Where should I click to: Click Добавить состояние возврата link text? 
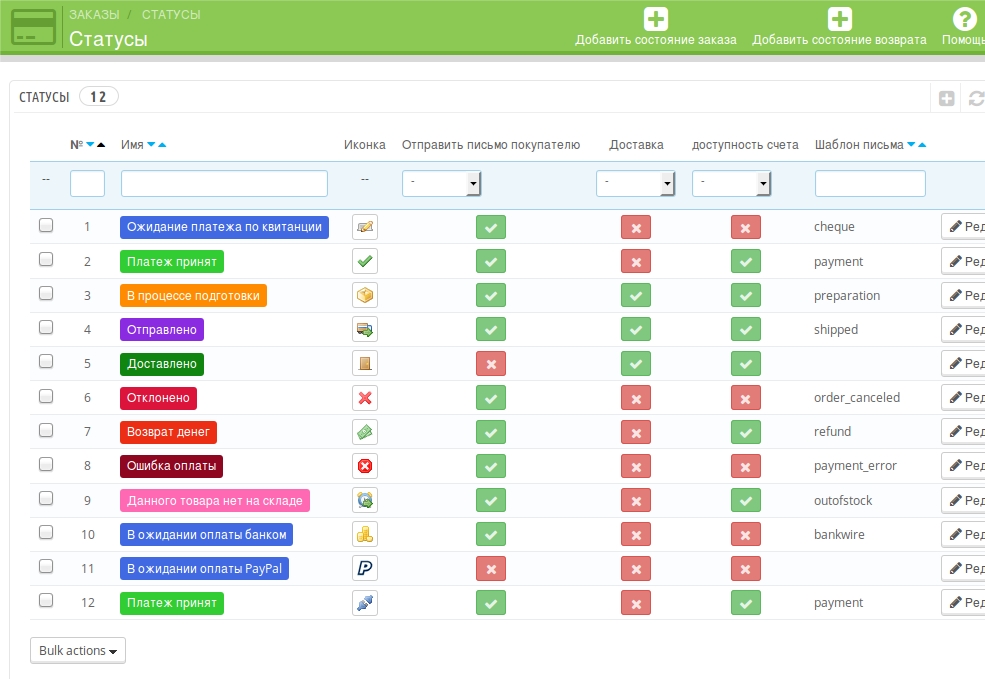pos(839,40)
